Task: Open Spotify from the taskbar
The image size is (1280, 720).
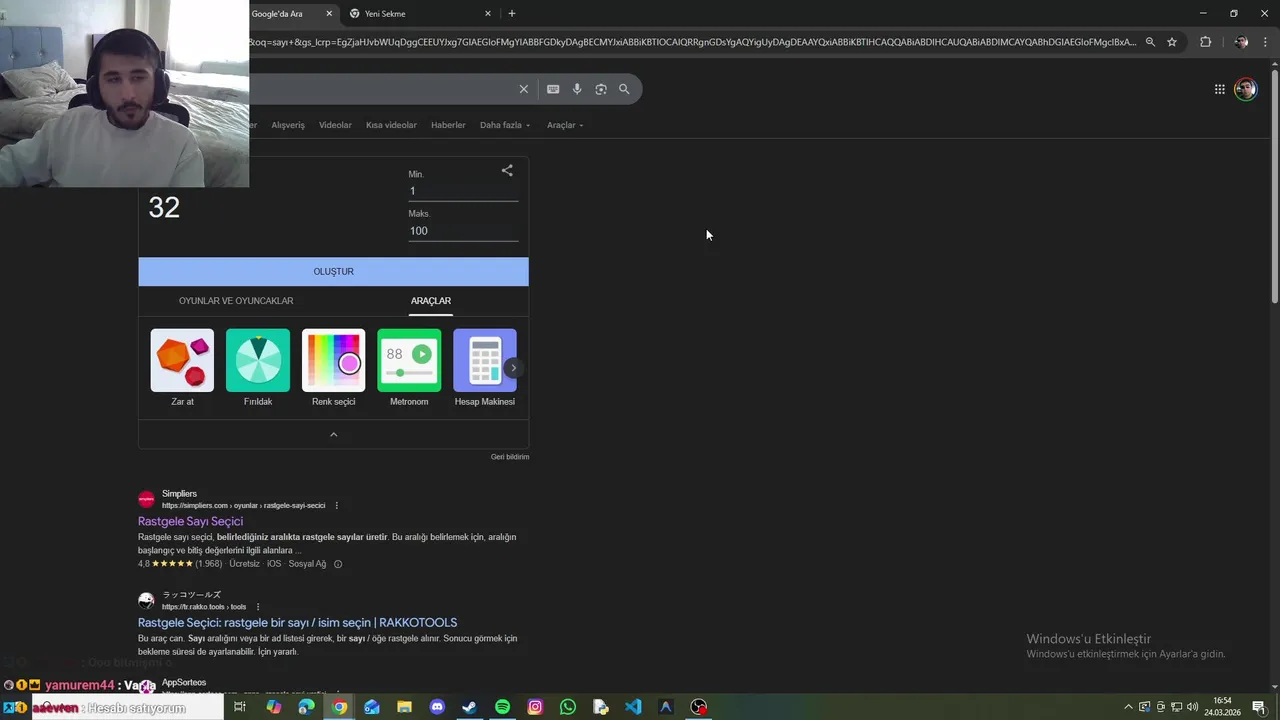Action: pos(502,707)
